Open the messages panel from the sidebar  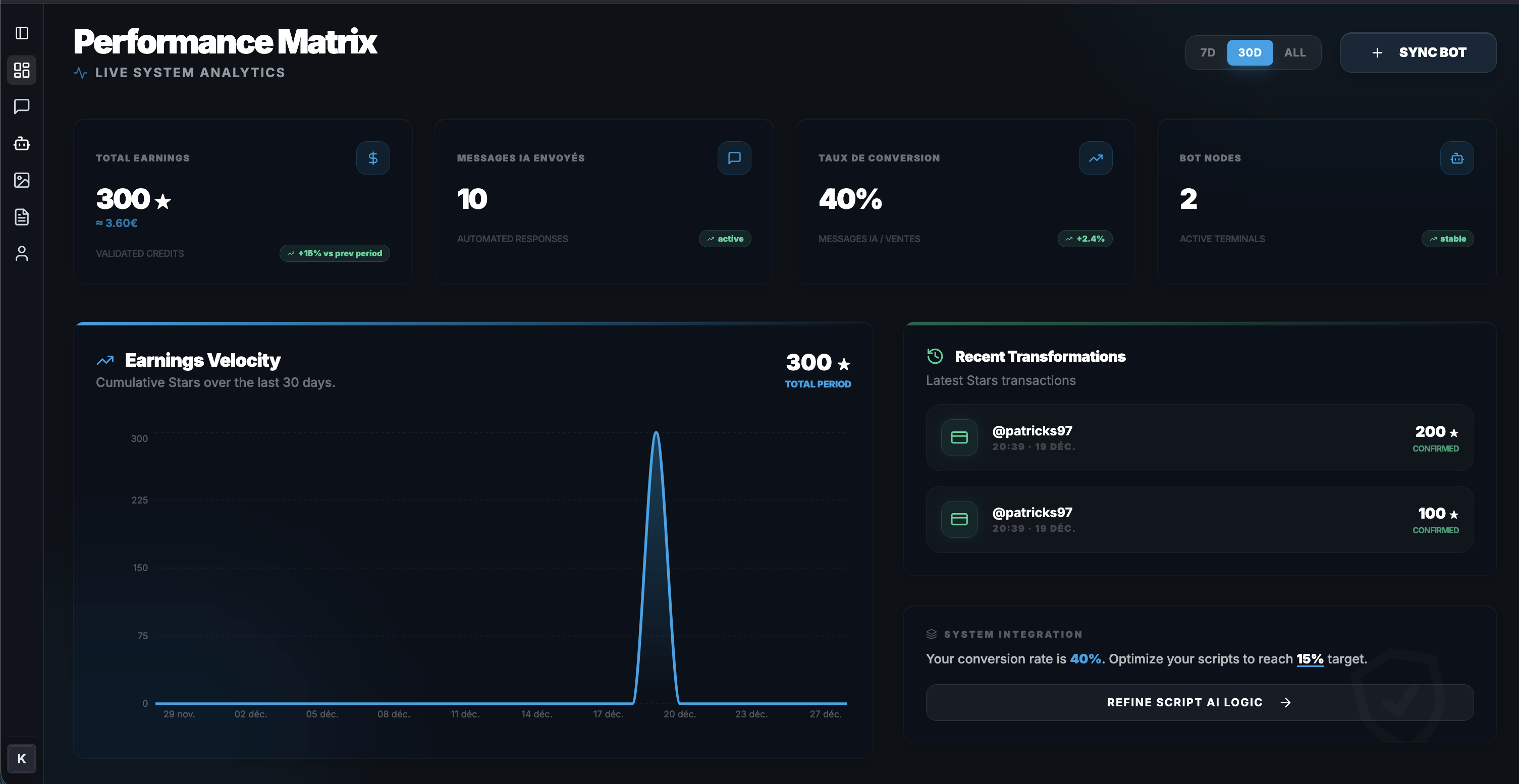(22, 106)
